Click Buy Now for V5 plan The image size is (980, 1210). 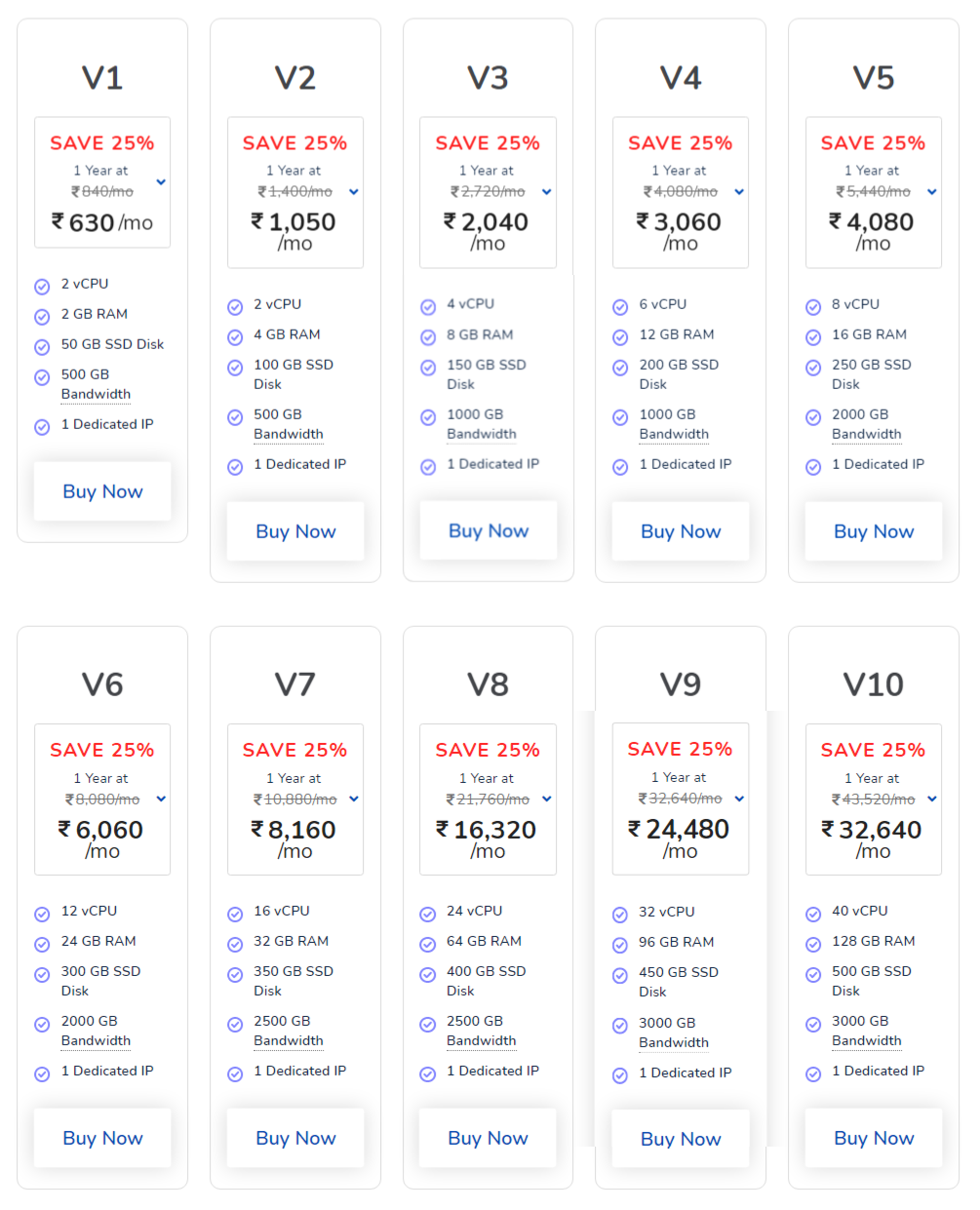point(874,531)
